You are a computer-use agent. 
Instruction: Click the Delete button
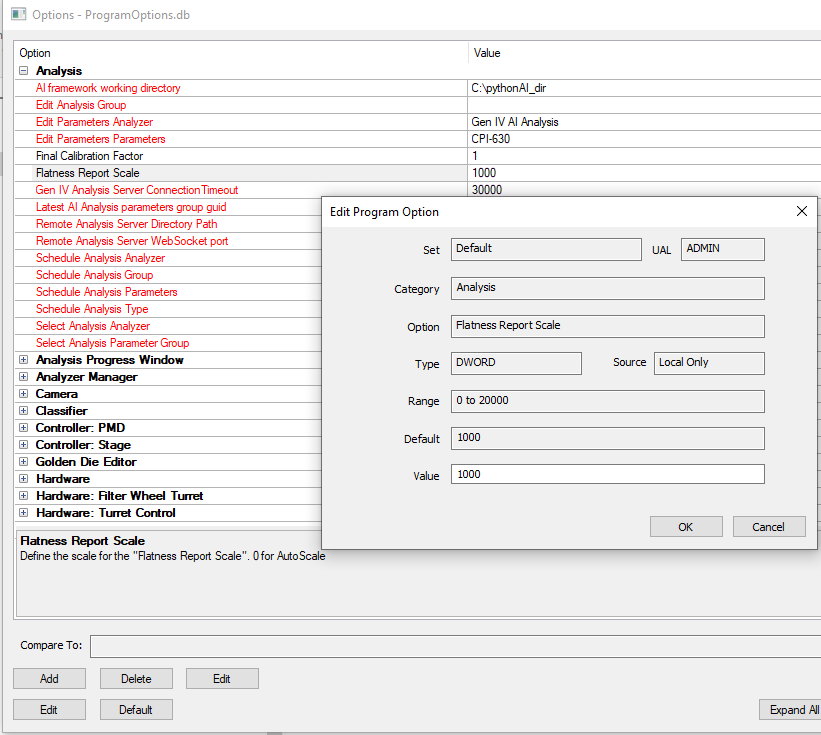click(136, 679)
